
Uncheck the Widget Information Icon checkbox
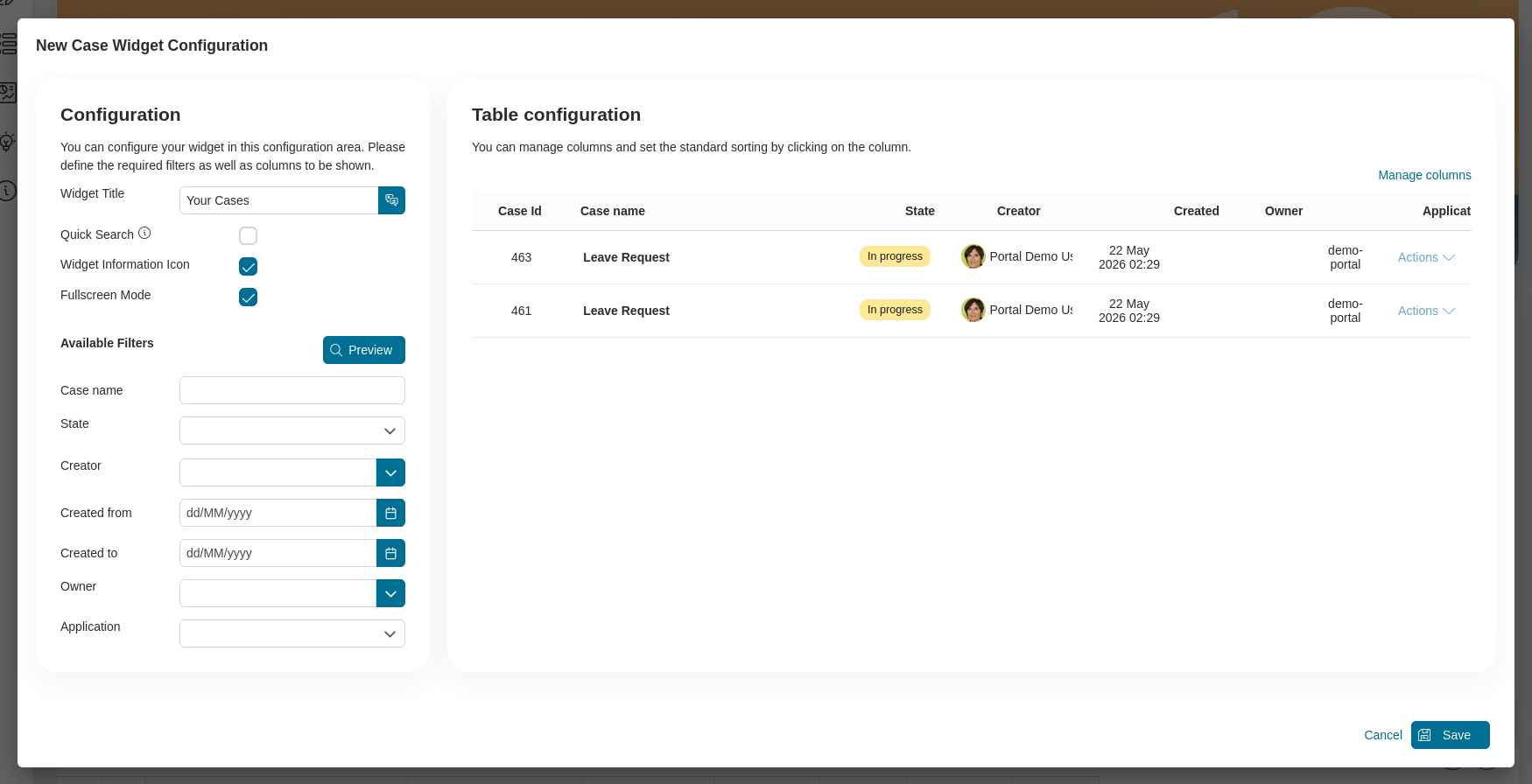[248, 266]
